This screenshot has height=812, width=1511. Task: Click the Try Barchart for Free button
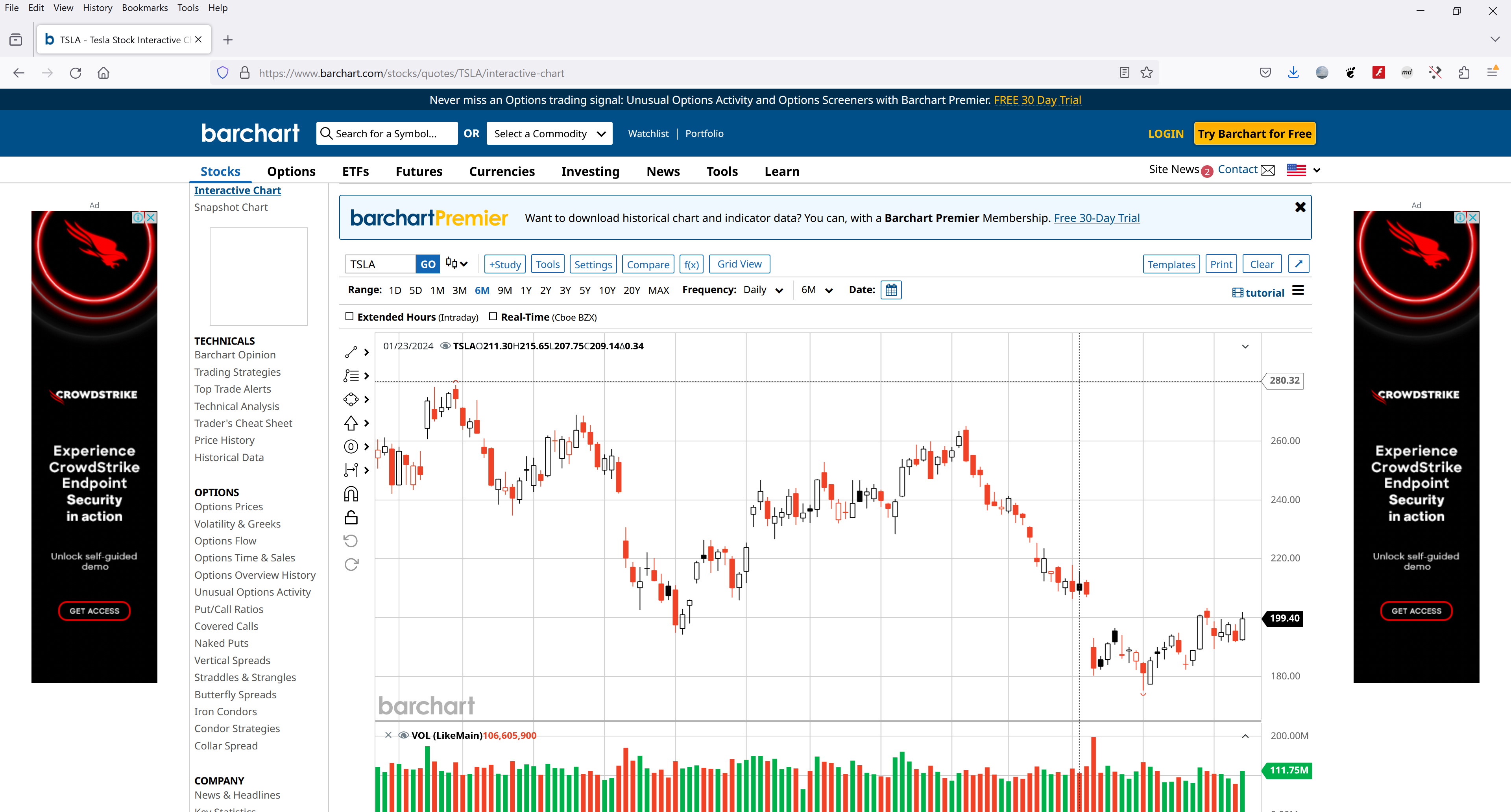(x=1255, y=134)
